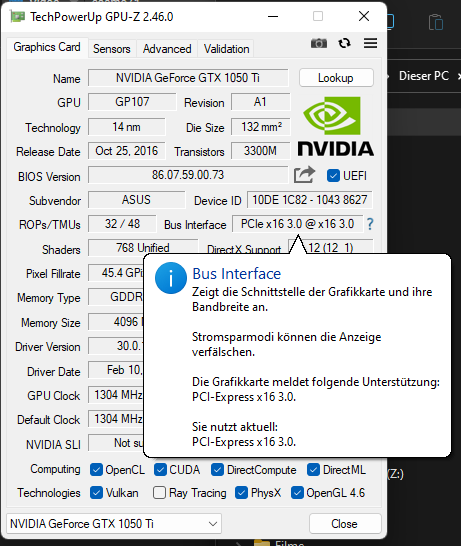The width and height of the screenshot is (461, 546).
Task: Click the ROPs/TMUs field 32 / 48
Action: click(122, 224)
